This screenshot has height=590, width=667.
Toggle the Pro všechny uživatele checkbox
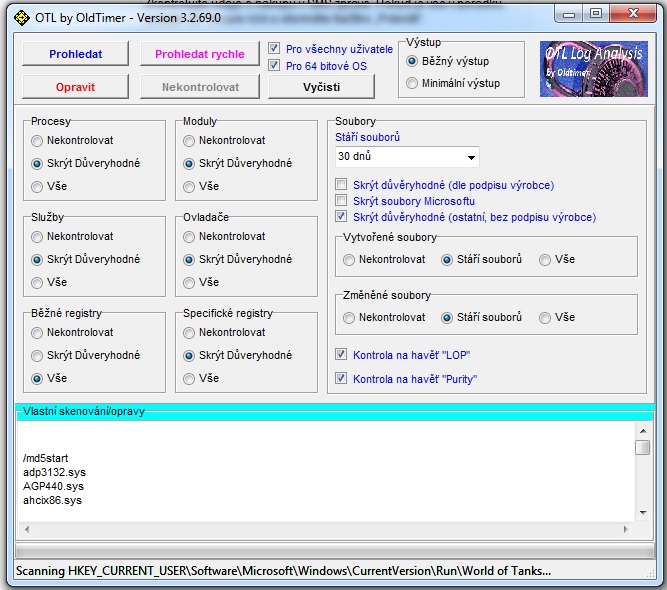(x=275, y=48)
